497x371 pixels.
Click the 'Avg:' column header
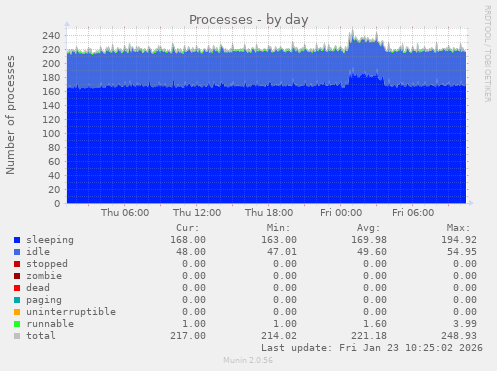point(368,228)
